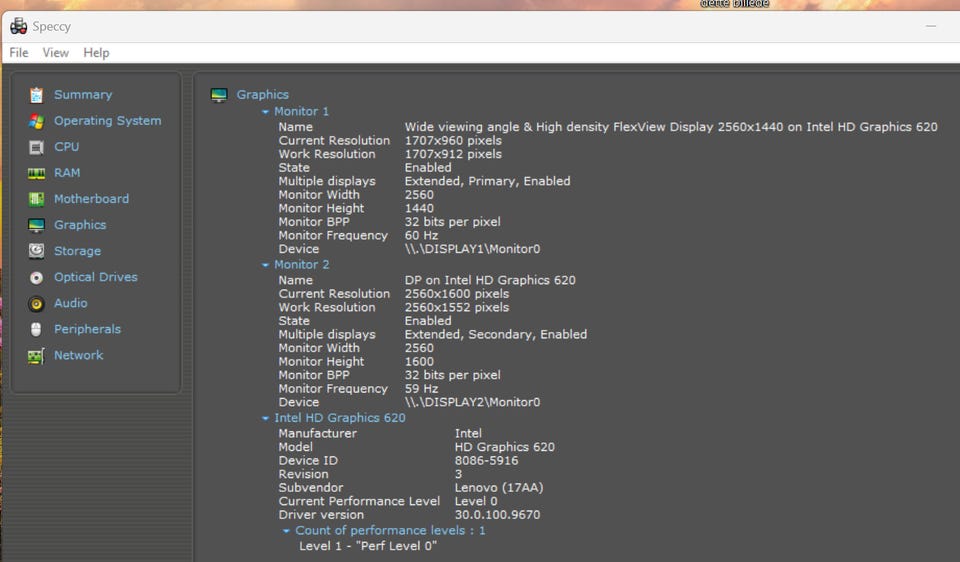Click the 'Level 0' performance level value
Viewport: 960px width, 562px height.
pos(476,501)
